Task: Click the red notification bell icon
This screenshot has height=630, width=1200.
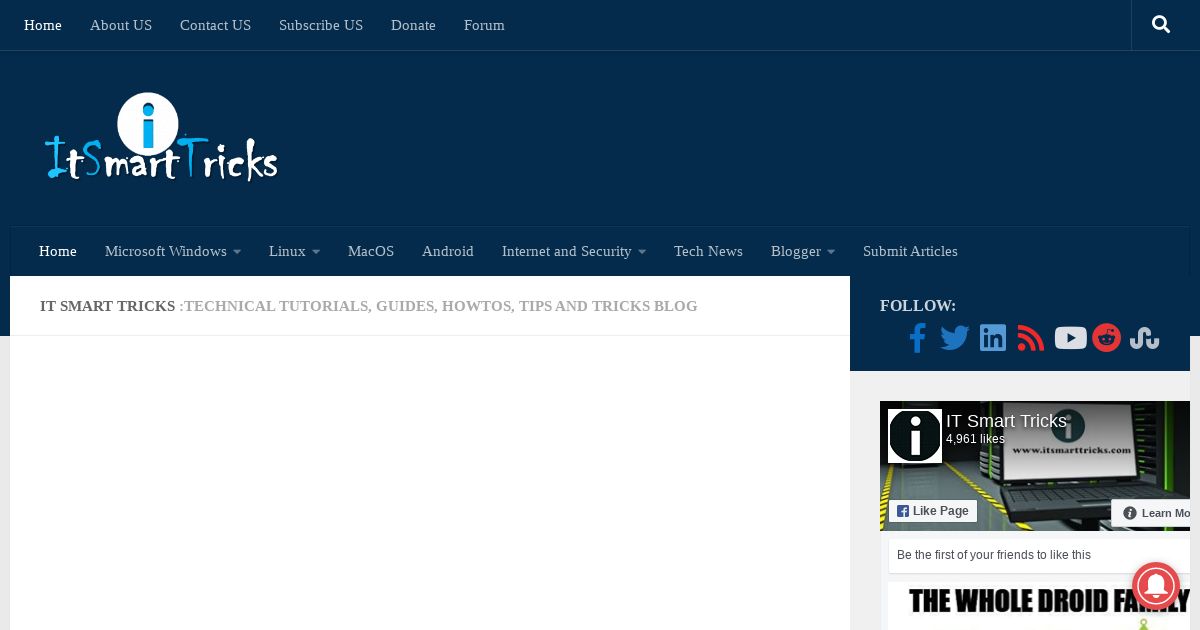Action: tap(1156, 586)
